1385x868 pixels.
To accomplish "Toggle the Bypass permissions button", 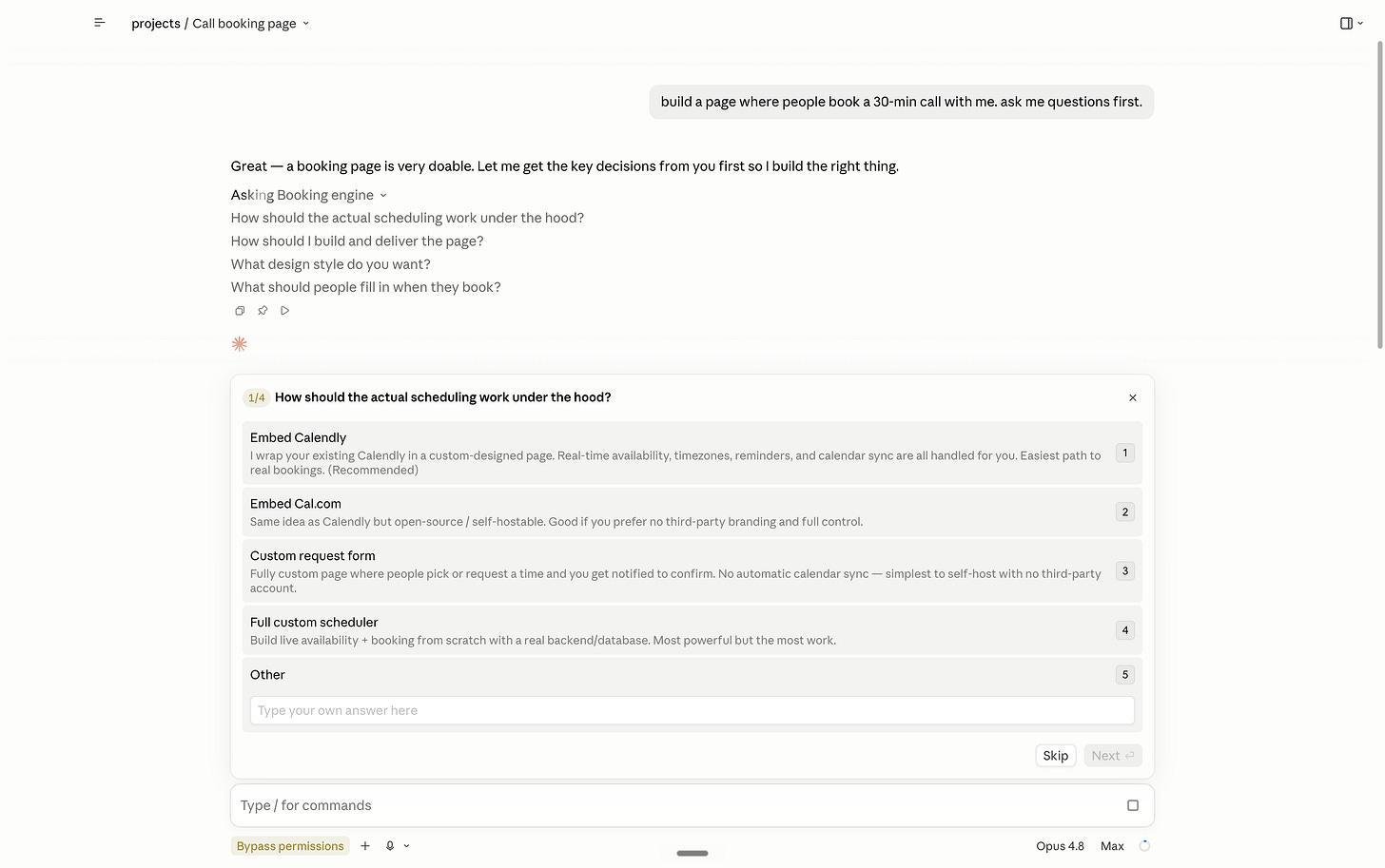I will tap(290, 846).
